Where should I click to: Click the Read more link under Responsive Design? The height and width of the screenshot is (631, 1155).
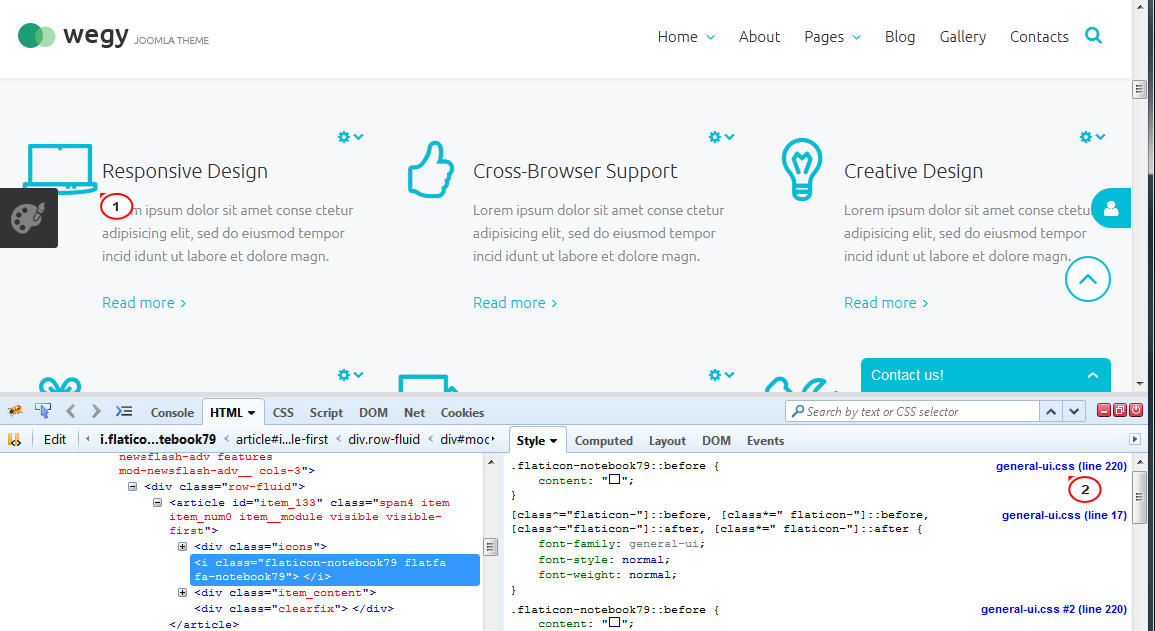point(138,302)
